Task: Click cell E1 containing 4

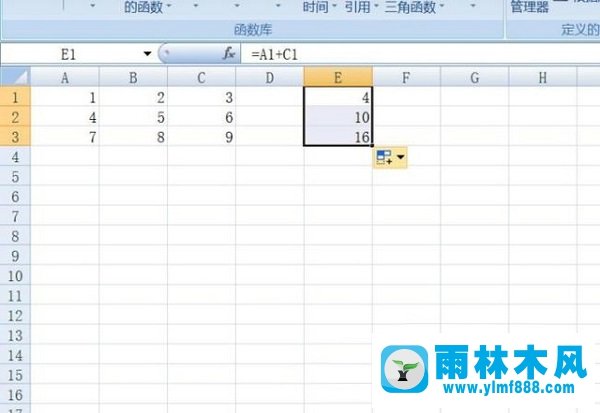Action: [338, 97]
